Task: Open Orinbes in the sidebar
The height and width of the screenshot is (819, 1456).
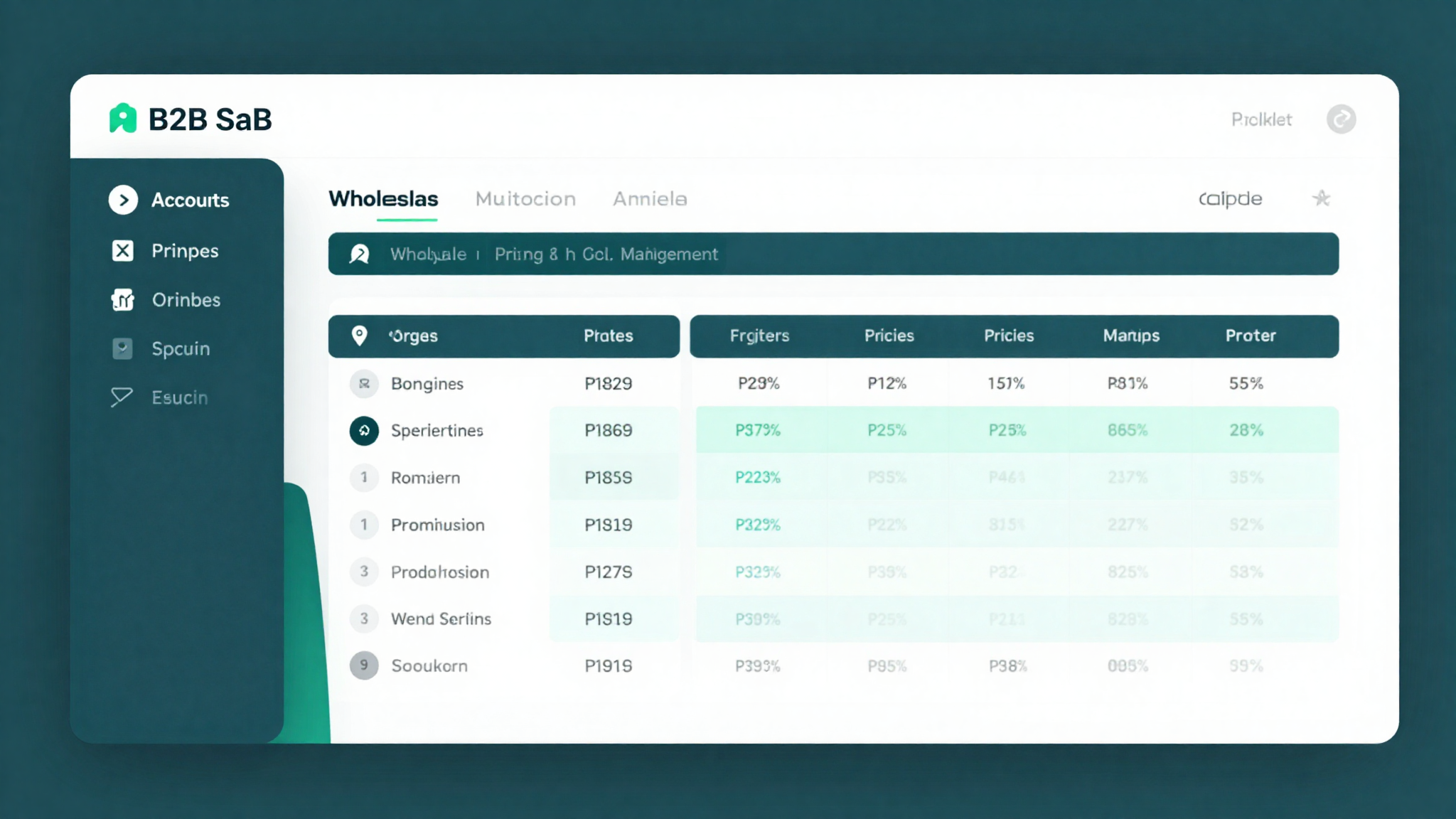Action: (186, 300)
